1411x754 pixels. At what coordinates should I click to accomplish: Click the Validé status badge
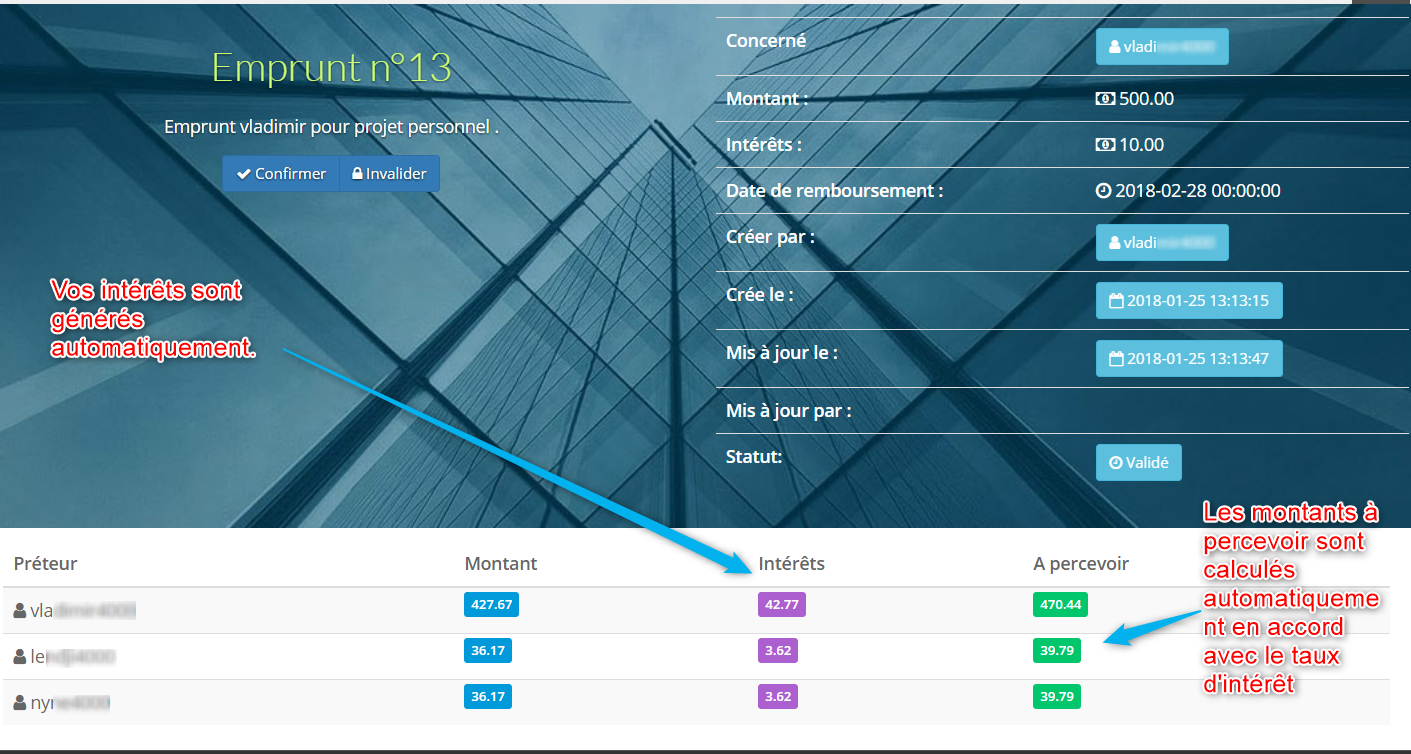click(1138, 463)
